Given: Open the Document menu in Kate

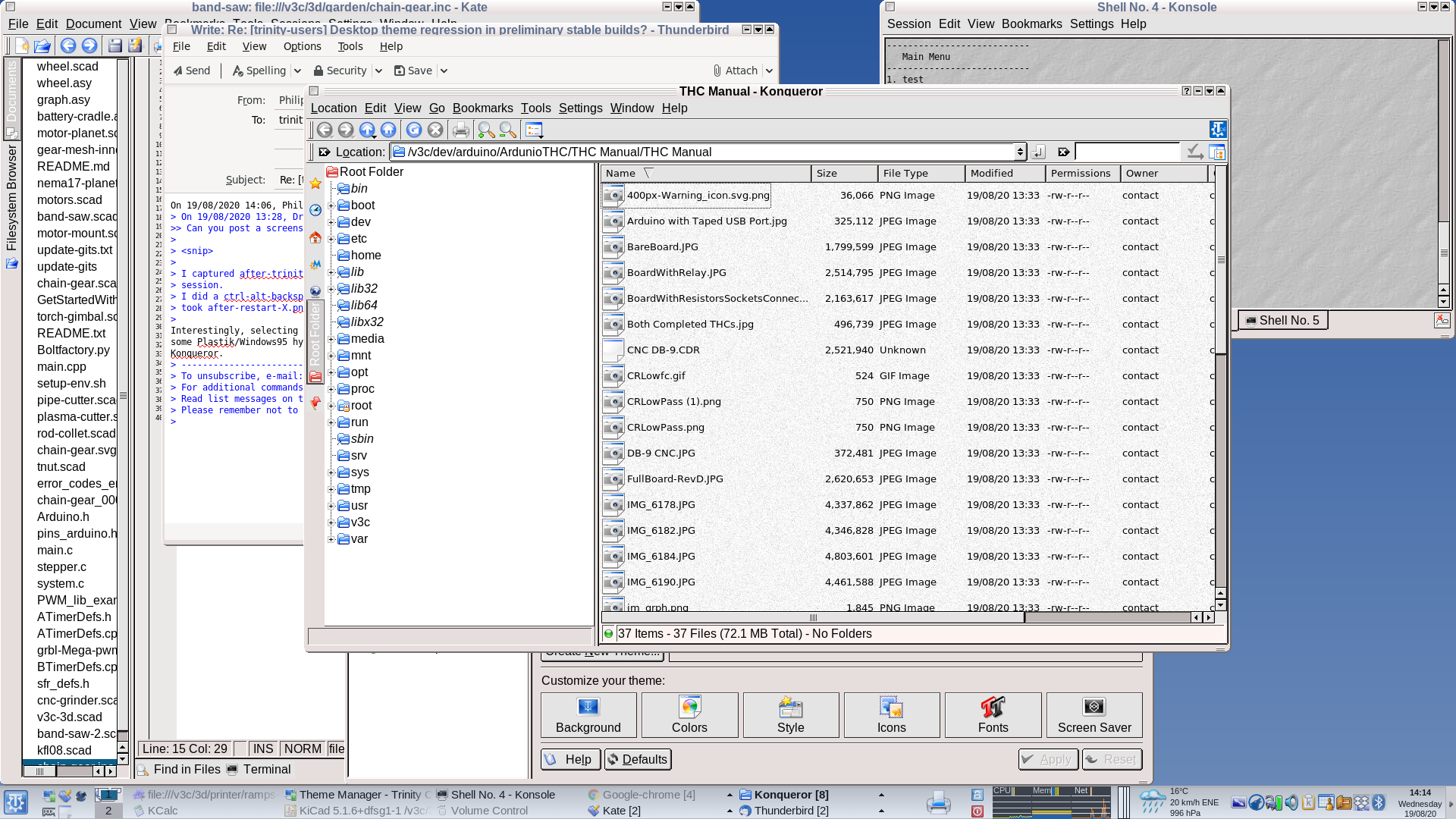Looking at the screenshot, I should tap(93, 24).
